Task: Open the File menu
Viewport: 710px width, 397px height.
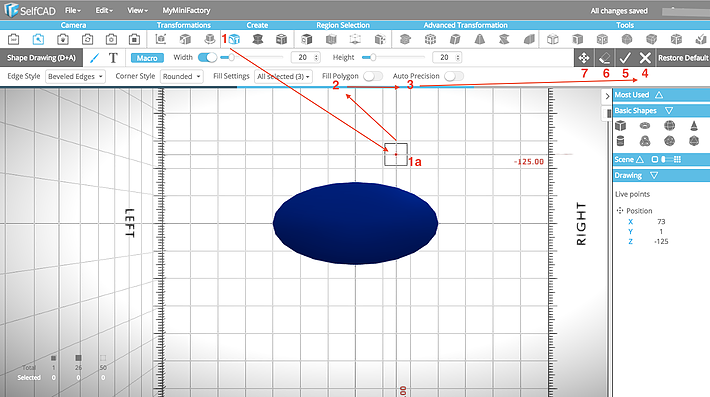Action: pyautogui.click(x=72, y=10)
